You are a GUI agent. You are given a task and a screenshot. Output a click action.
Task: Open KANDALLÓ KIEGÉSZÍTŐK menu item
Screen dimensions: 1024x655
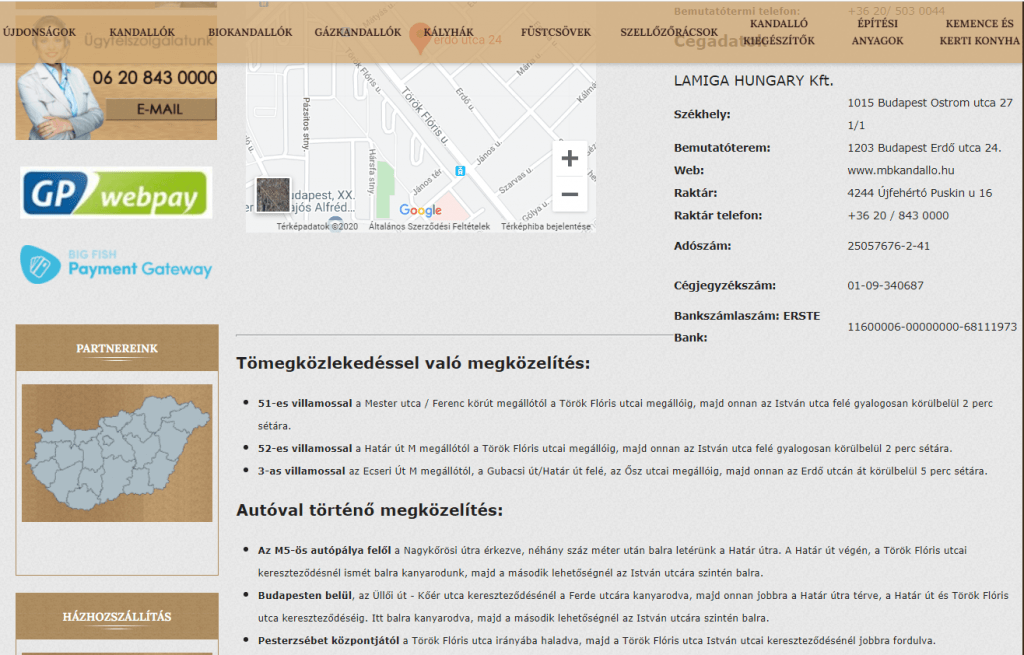(779, 32)
